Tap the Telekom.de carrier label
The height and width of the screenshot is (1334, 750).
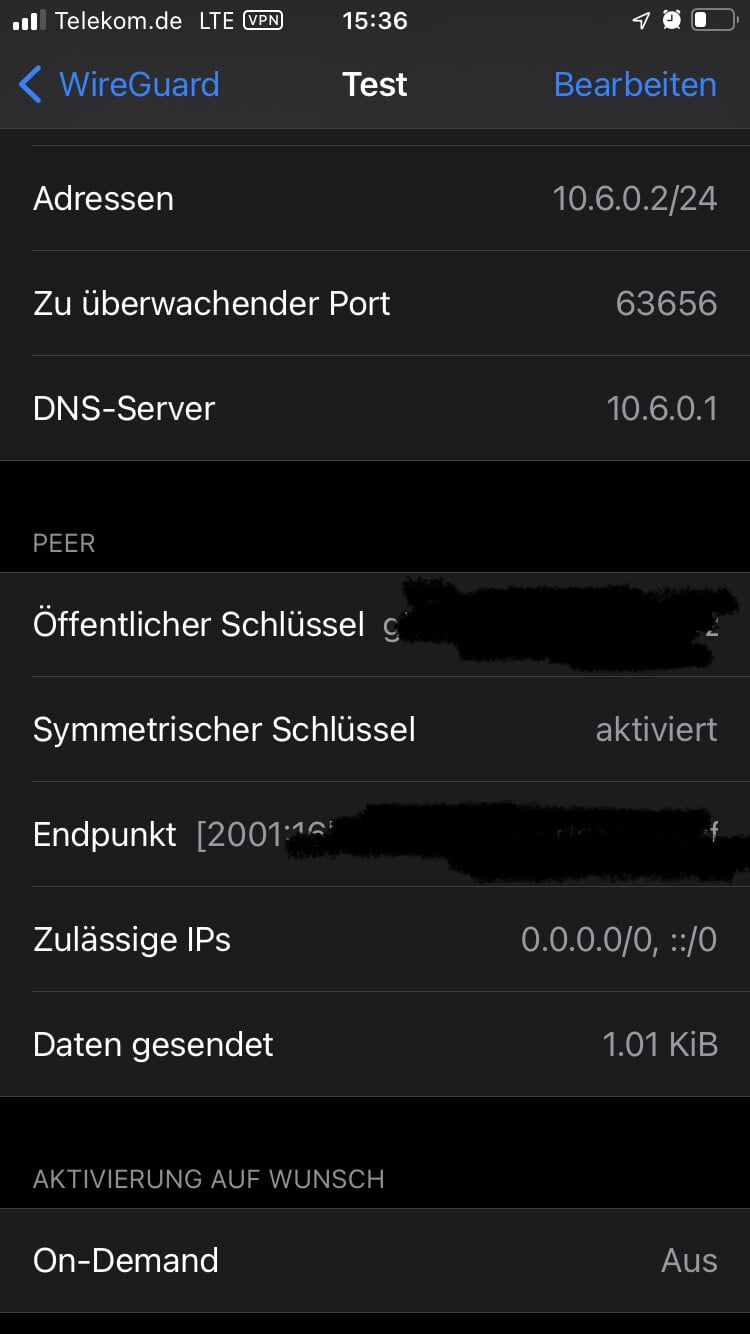coord(118,20)
